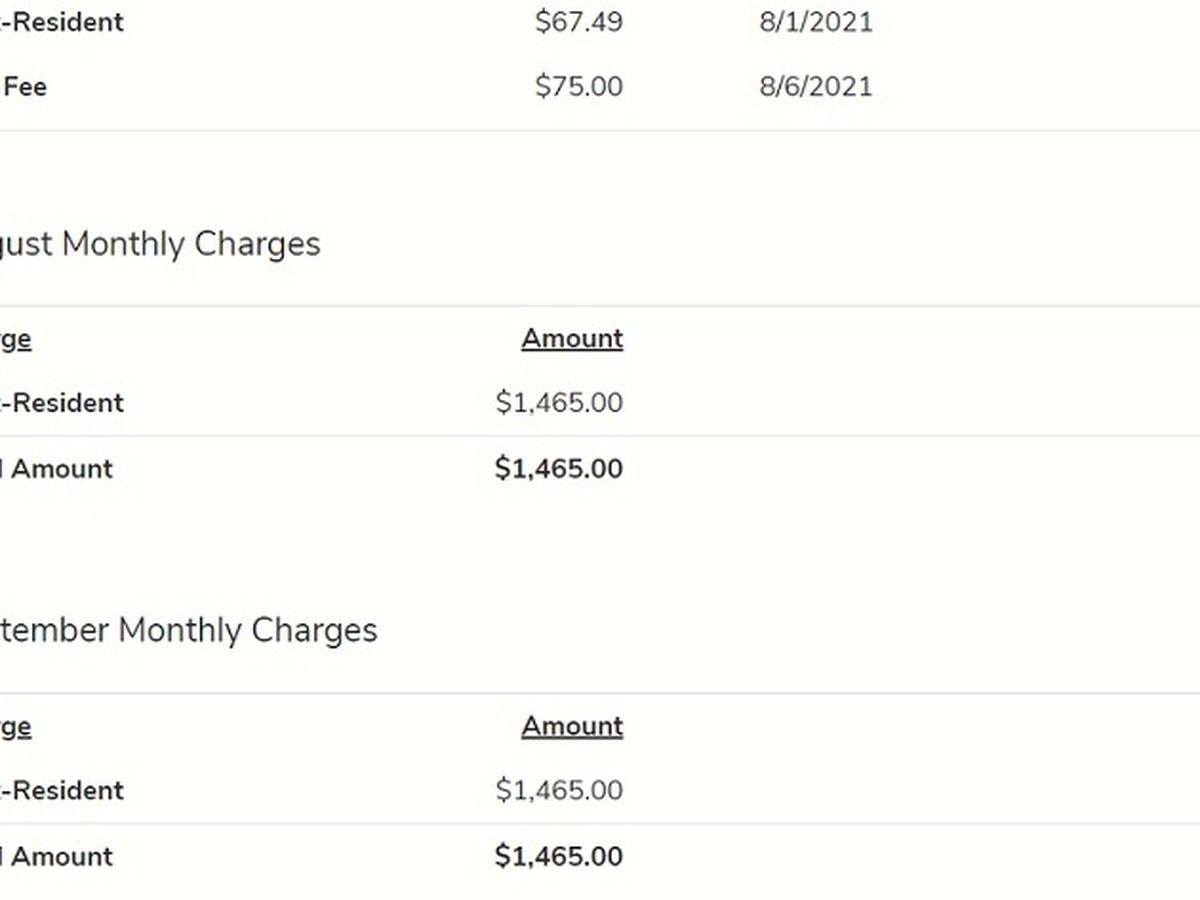The height and width of the screenshot is (900, 1200).
Task: Click the August Monthly Charges heading
Action: point(160,244)
